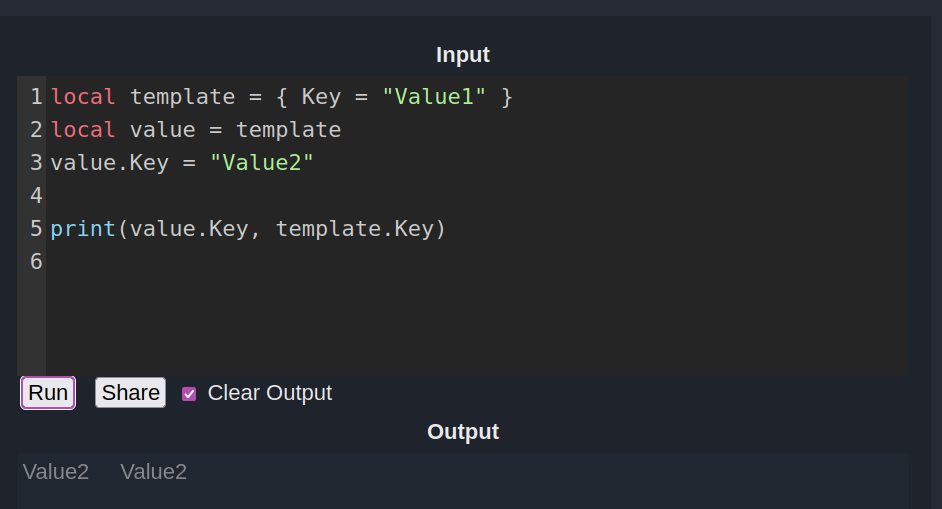This screenshot has width=942, height=509.
Task: Click the local keyword on line 1
Action: (x=83, y=97)
